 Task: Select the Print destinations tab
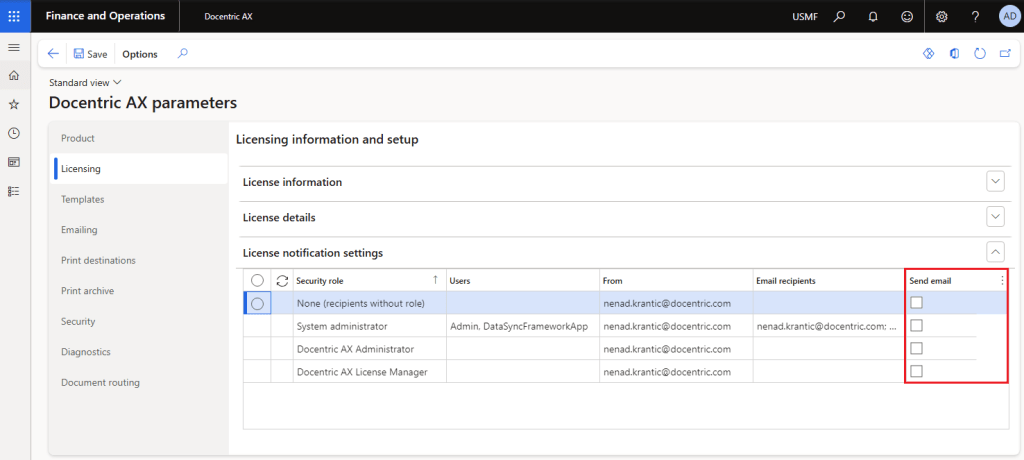point(139,260)
